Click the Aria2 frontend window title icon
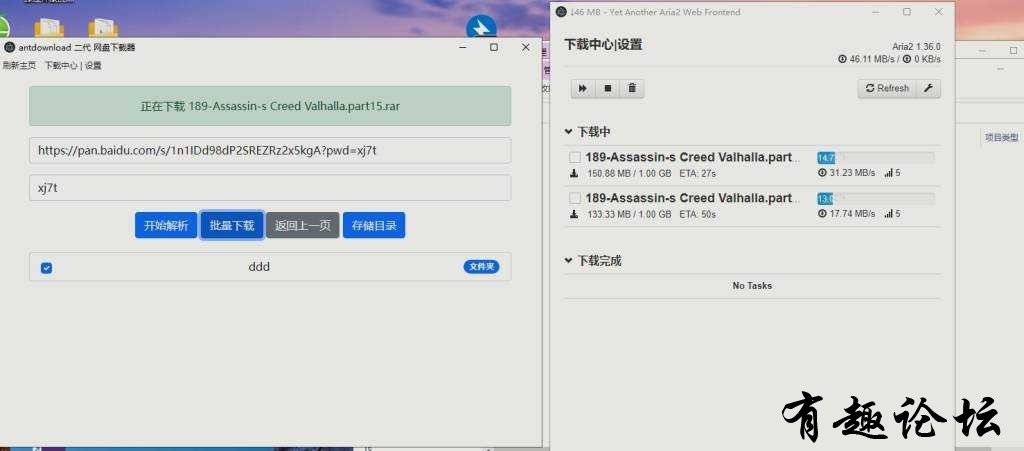 tap(561, 12)
